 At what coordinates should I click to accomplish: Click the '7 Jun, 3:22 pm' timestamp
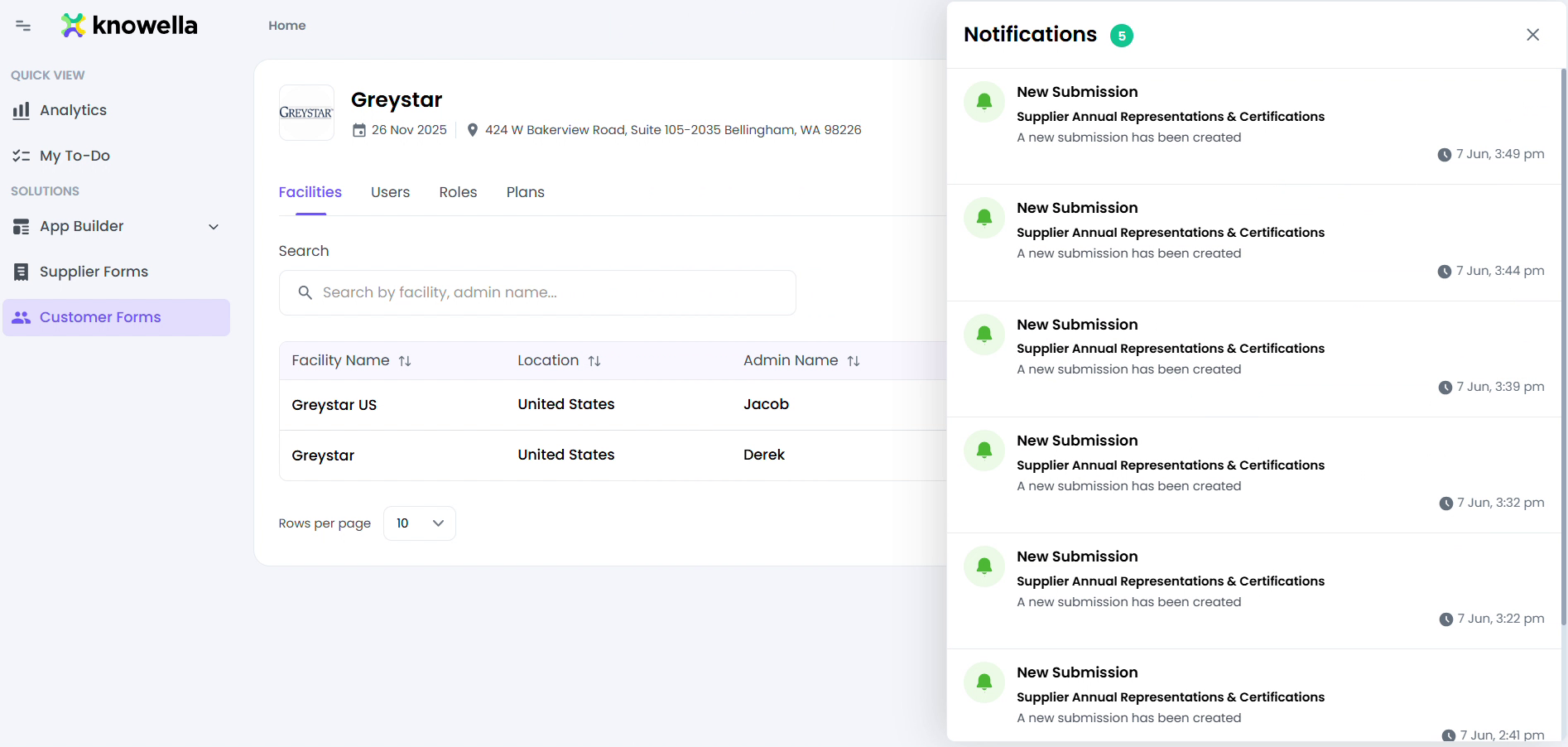pos(1501,619)
